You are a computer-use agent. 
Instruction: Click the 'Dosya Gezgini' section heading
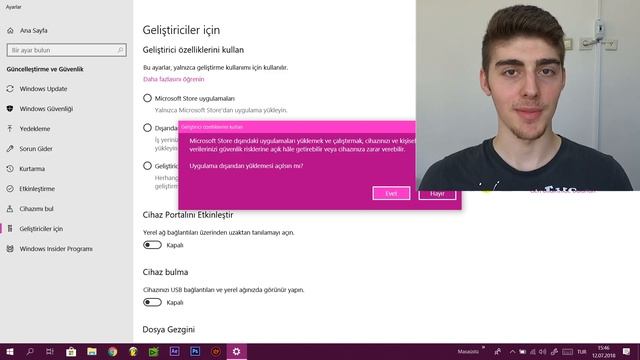pyautogui.click(x=169, y=329)
